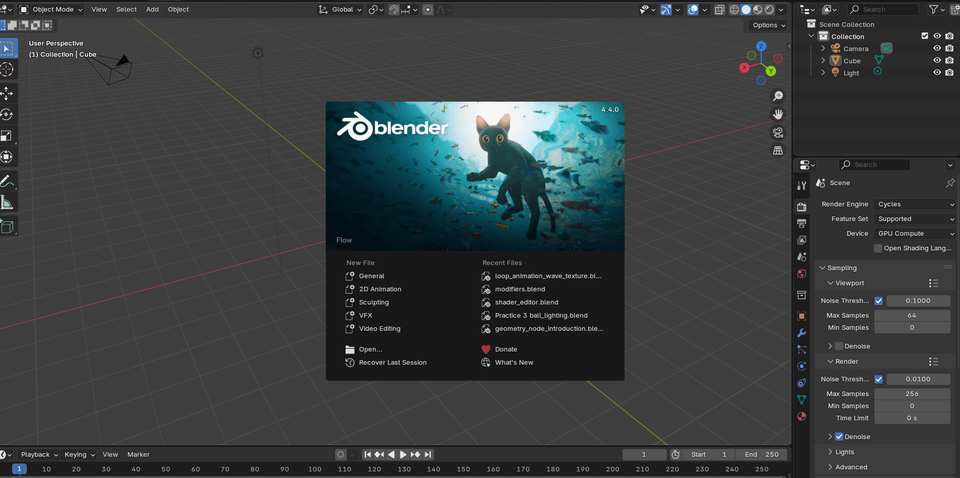Open the View menu in viewport header
The height and width of the screenshot is (478, 960).
click(x=99, y=9)
